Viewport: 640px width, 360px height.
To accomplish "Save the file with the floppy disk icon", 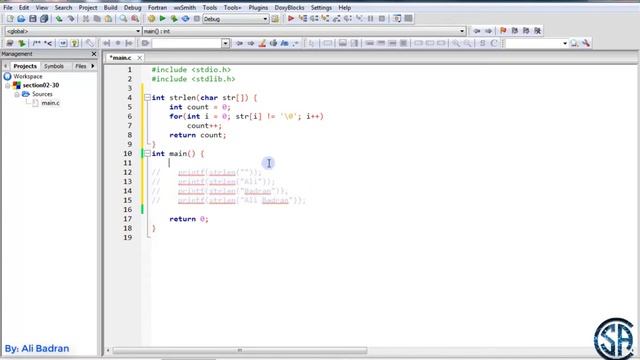I will pos(33,19).
